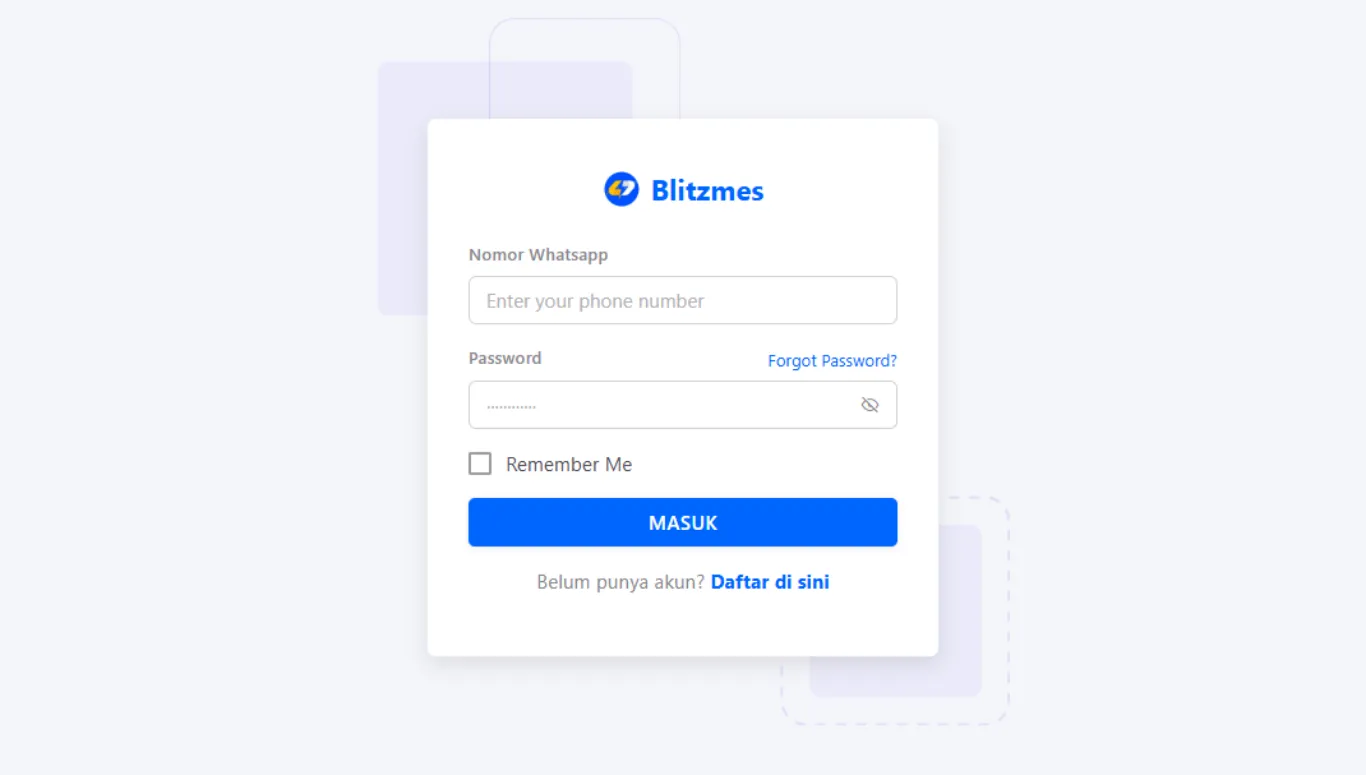Click blank card area above the Blitzmes logo

pyautogui.click(x=683, y=143)
